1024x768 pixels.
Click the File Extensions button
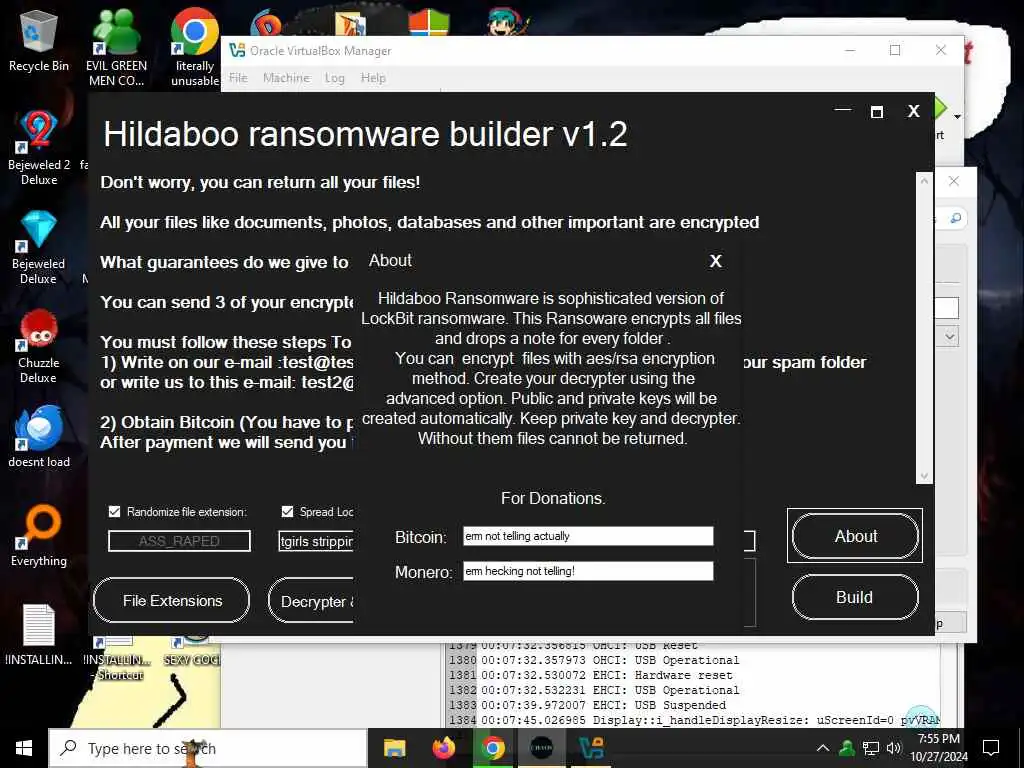point(172,600)
